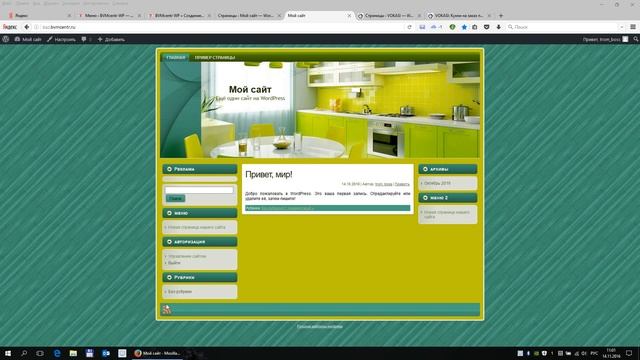
Task: Open Outlook from taskbar
Action: click(x=106, y=353)
